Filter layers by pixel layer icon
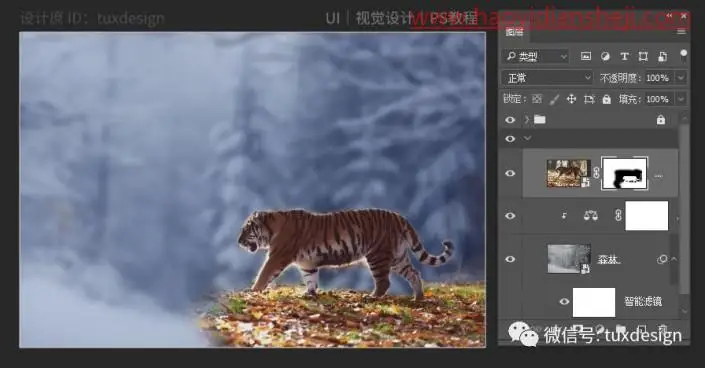 [585, 56]
